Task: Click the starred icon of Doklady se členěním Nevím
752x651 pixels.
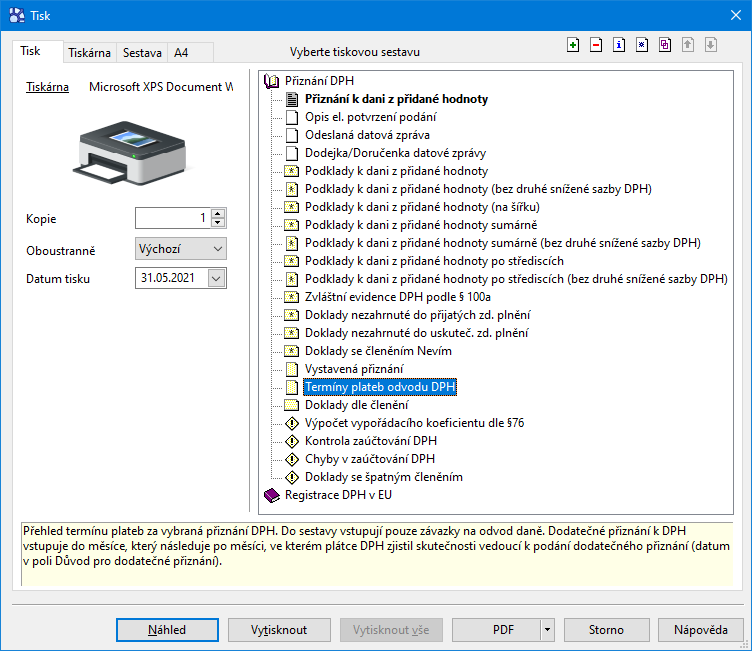Action: click(292, 351)
